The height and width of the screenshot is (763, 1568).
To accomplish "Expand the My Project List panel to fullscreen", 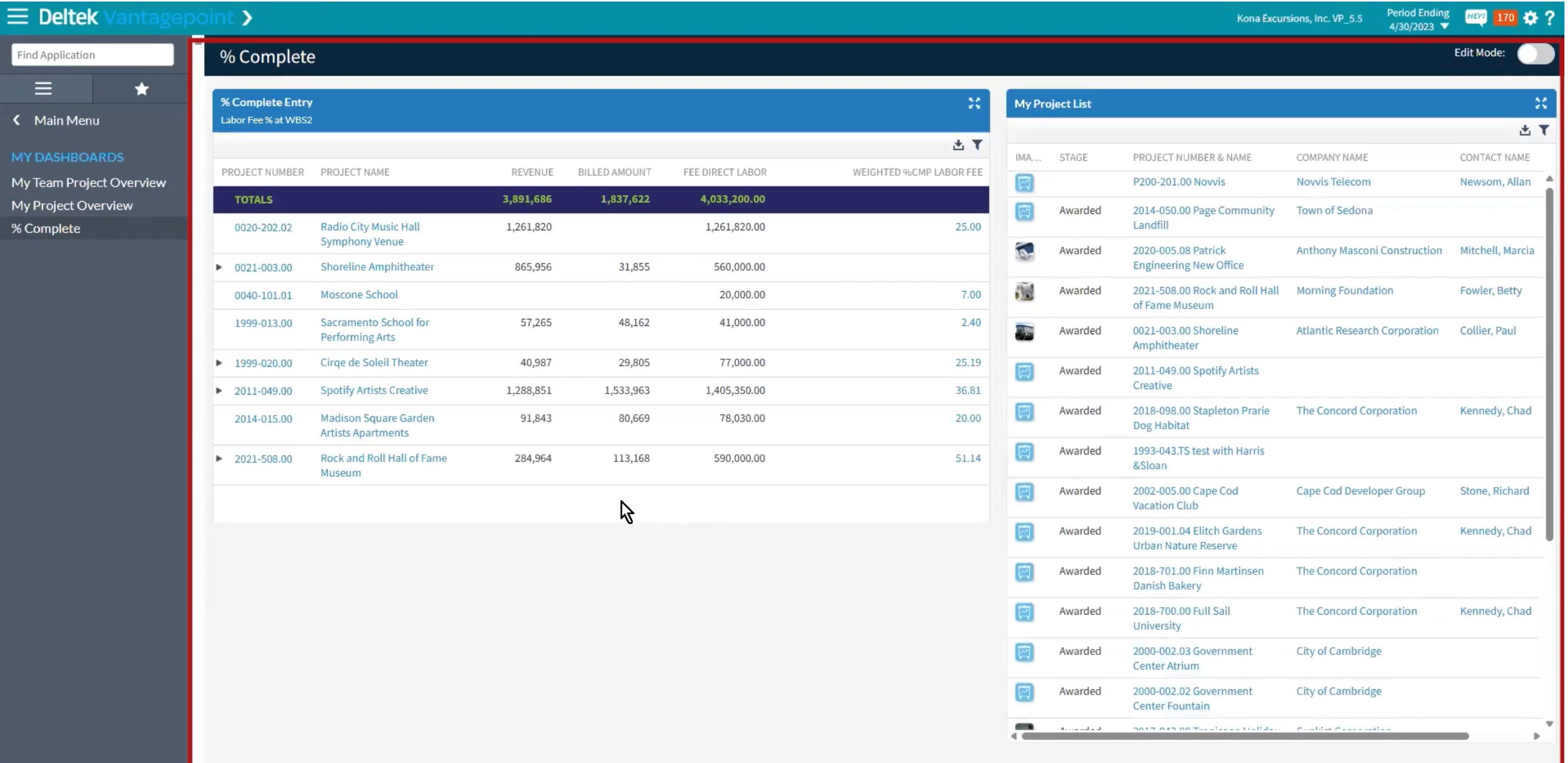I will [x=1541, y=103].
